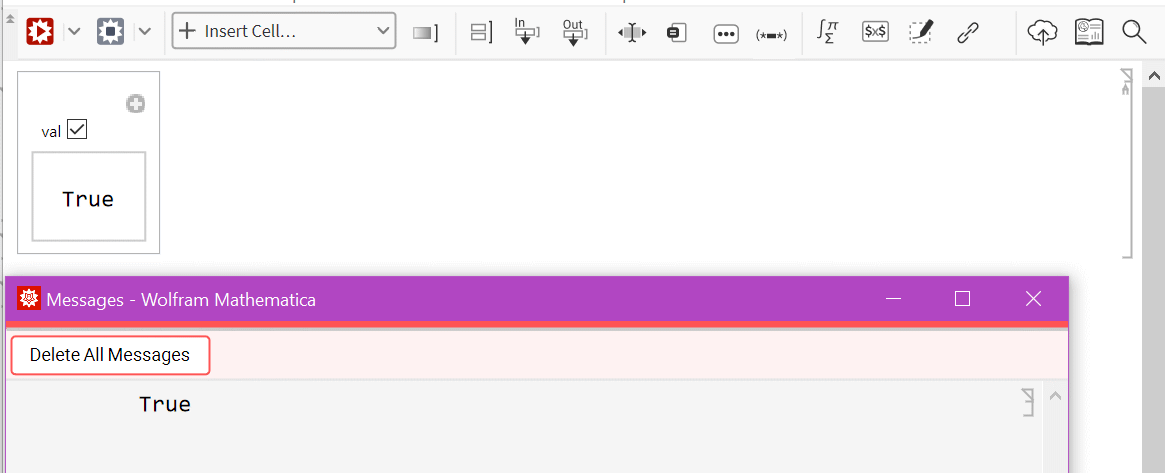Uncheck the val checkbox
This screenshot has height=474, width=1166.
tap(77, 130)
